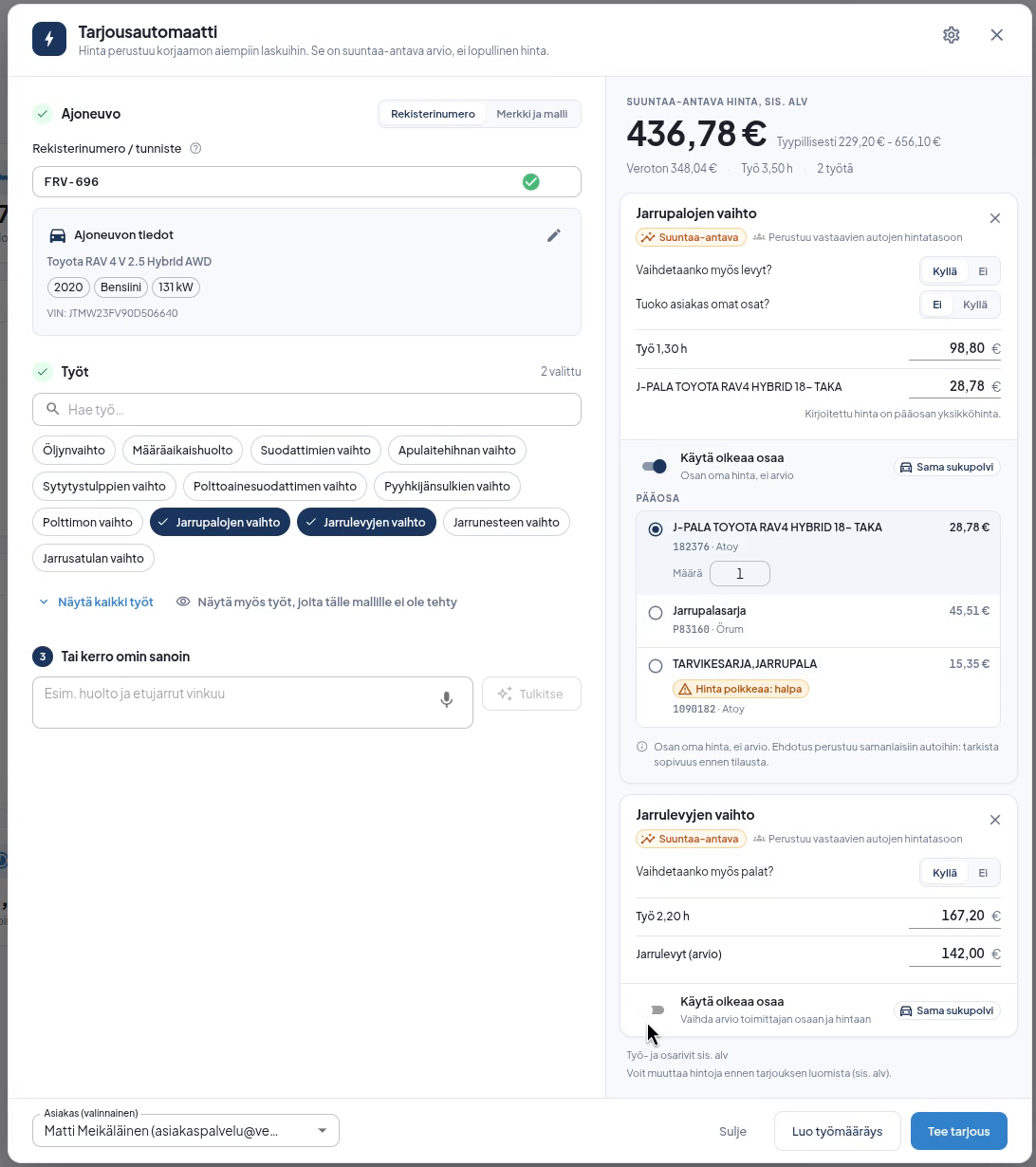Click the Tulkitse button
Image resolution: width=1036 pixels, height=1167 pixels.
[x=531, y=694]
